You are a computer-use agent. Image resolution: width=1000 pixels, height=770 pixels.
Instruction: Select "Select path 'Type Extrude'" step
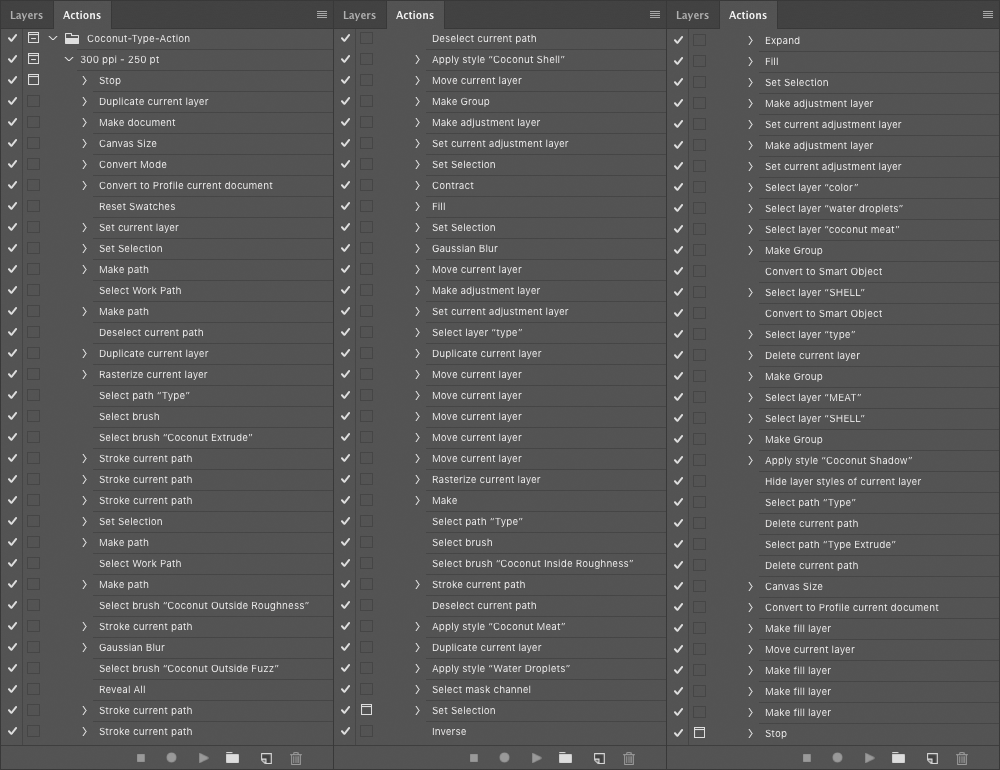tap(830, 544)
